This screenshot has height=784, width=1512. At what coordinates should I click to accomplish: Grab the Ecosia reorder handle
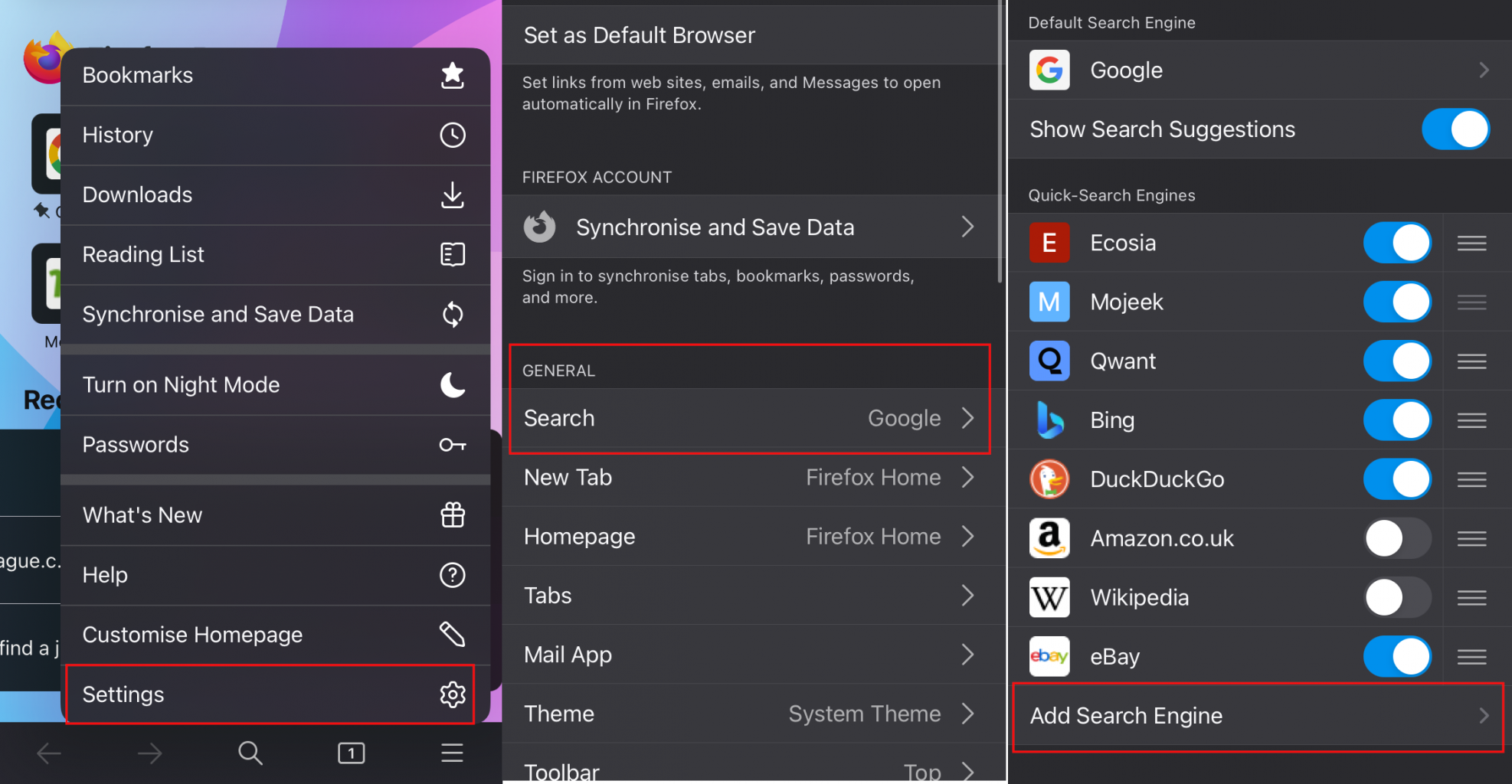1471,243
